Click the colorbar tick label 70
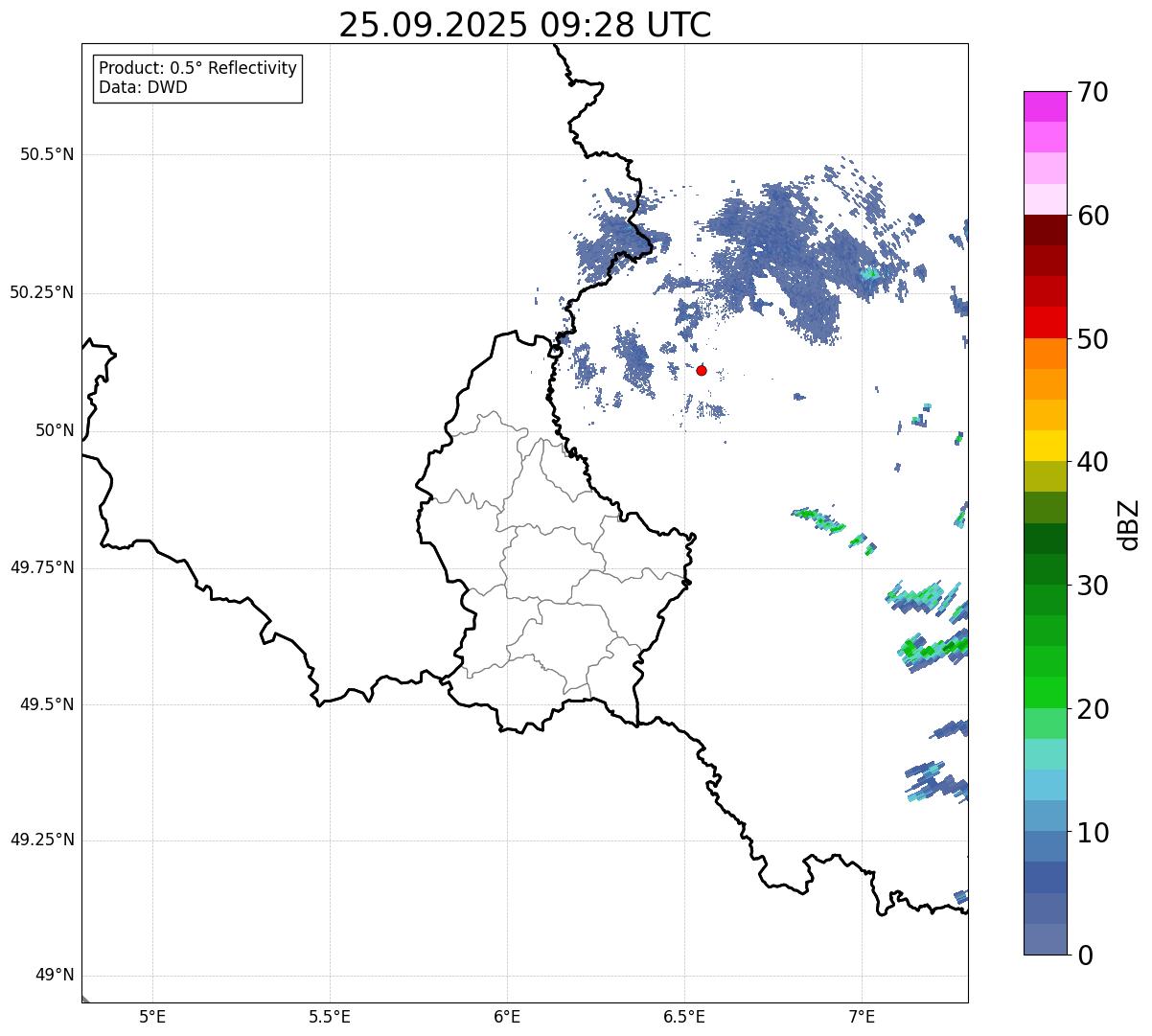 1093,92
